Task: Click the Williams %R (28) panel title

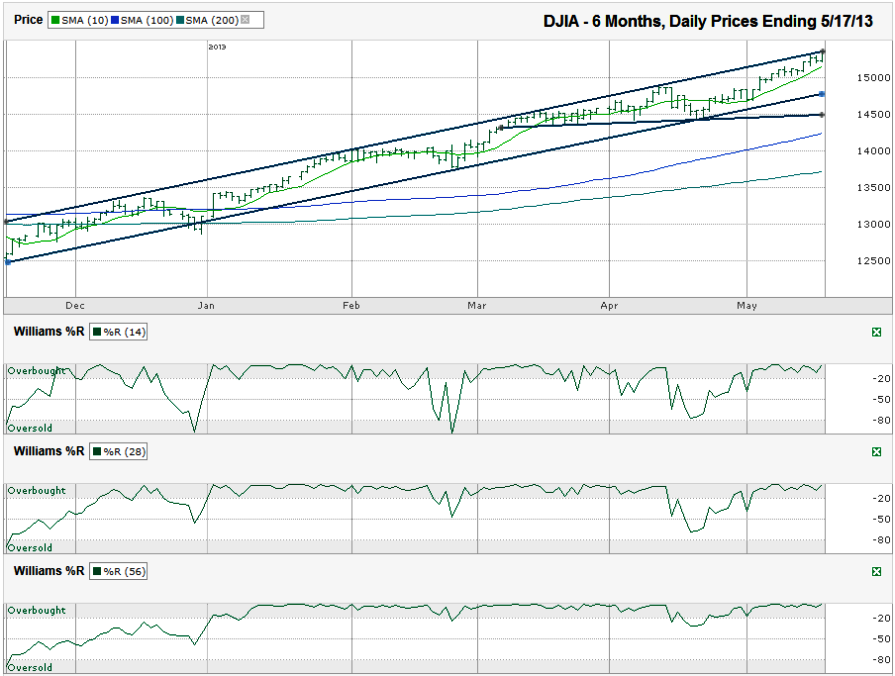Action: pos(49,452)
